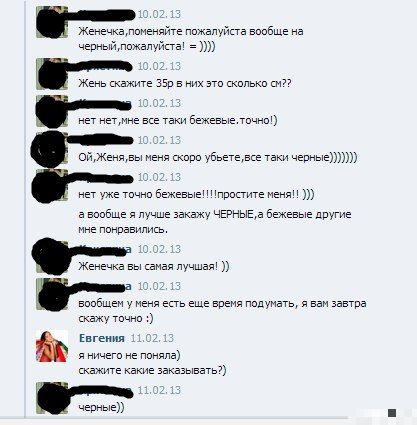Screen dimensions: 417x425
Task: Open the blacked-out avatar beside the final 'черные))' reply
Action: (52, 398)
